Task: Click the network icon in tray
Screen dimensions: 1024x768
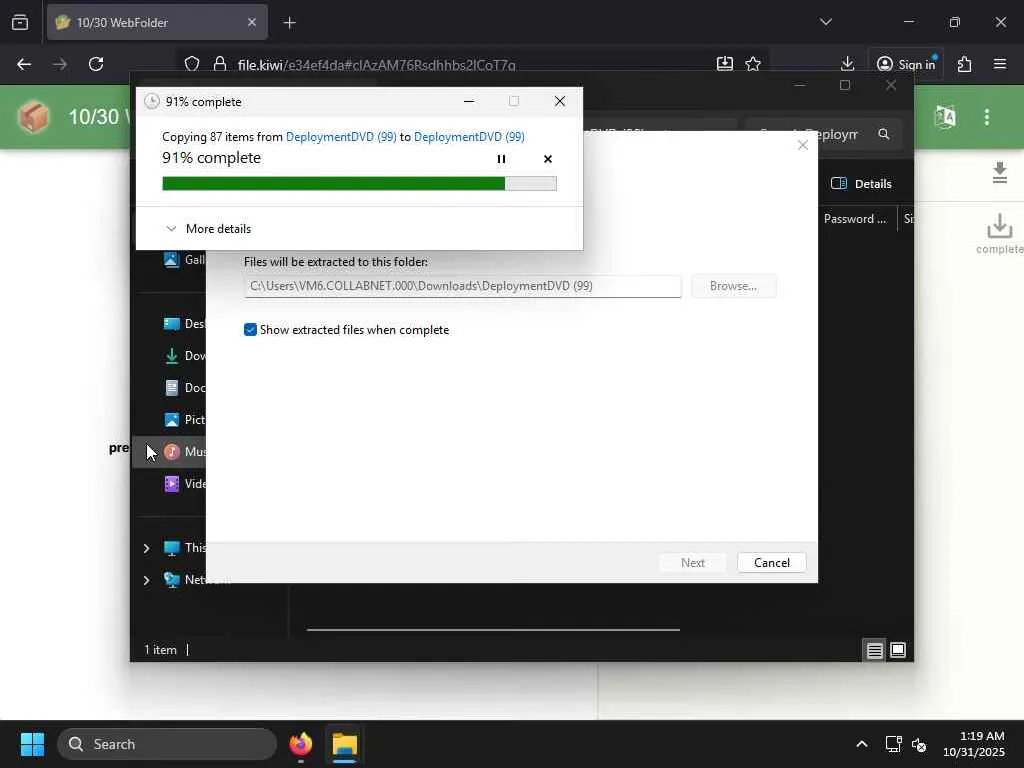Action: (893, 744)
